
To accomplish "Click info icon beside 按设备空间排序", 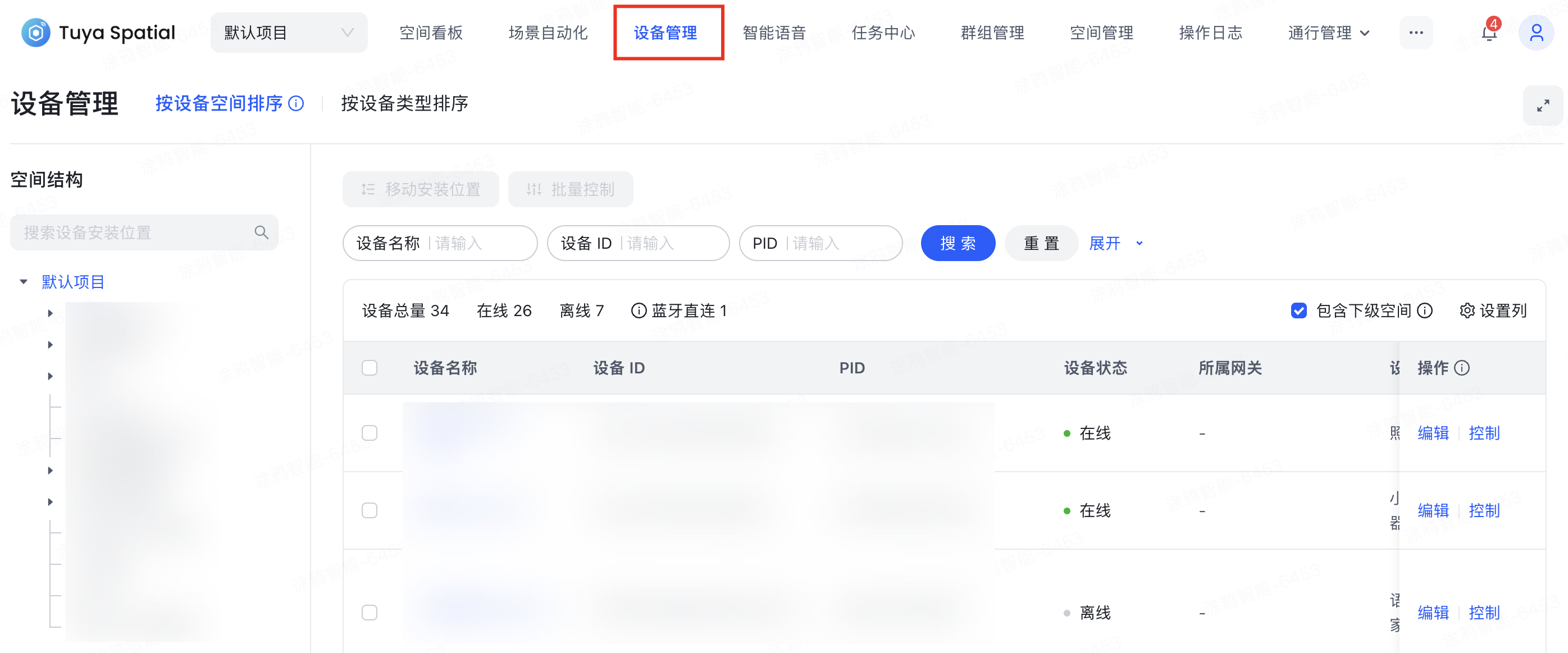I will (297, 103).
